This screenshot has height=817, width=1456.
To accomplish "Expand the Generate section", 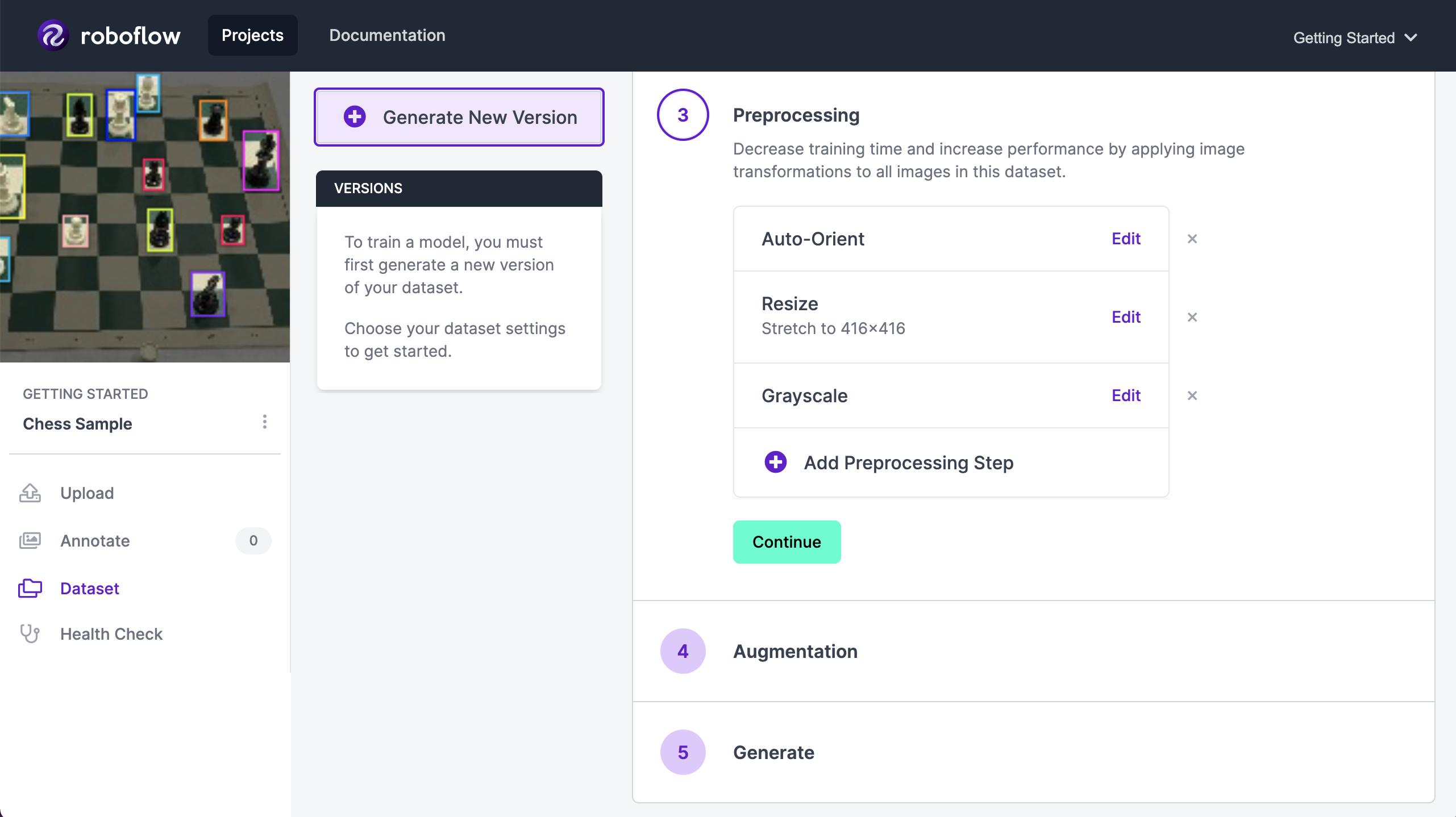I will click(x=773, y=752).
